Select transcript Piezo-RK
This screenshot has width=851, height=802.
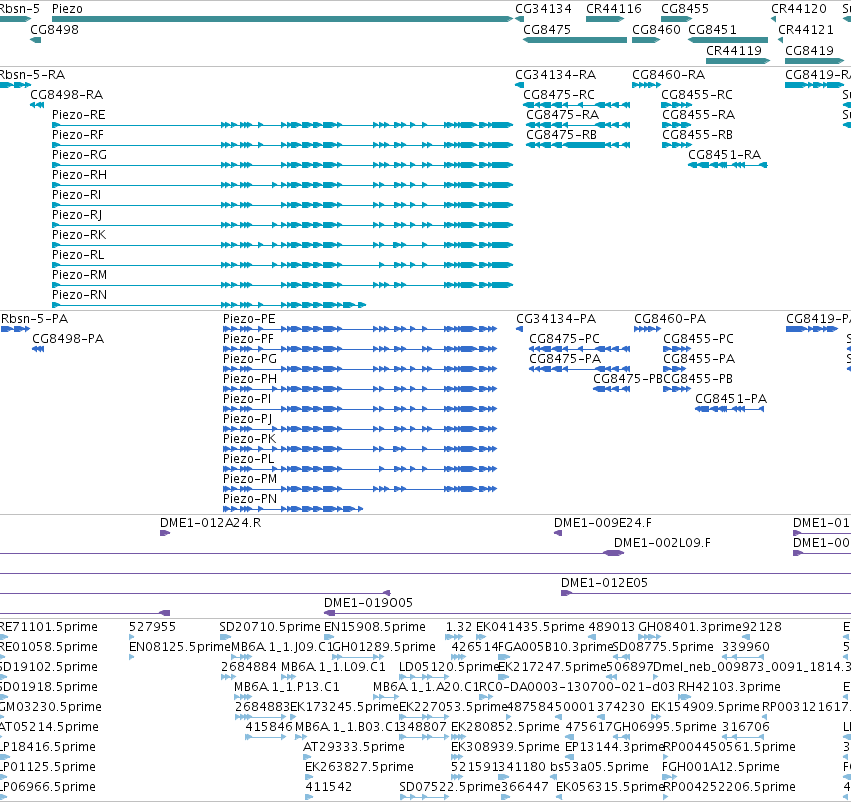pyautogui.click(x=282, y=245)
